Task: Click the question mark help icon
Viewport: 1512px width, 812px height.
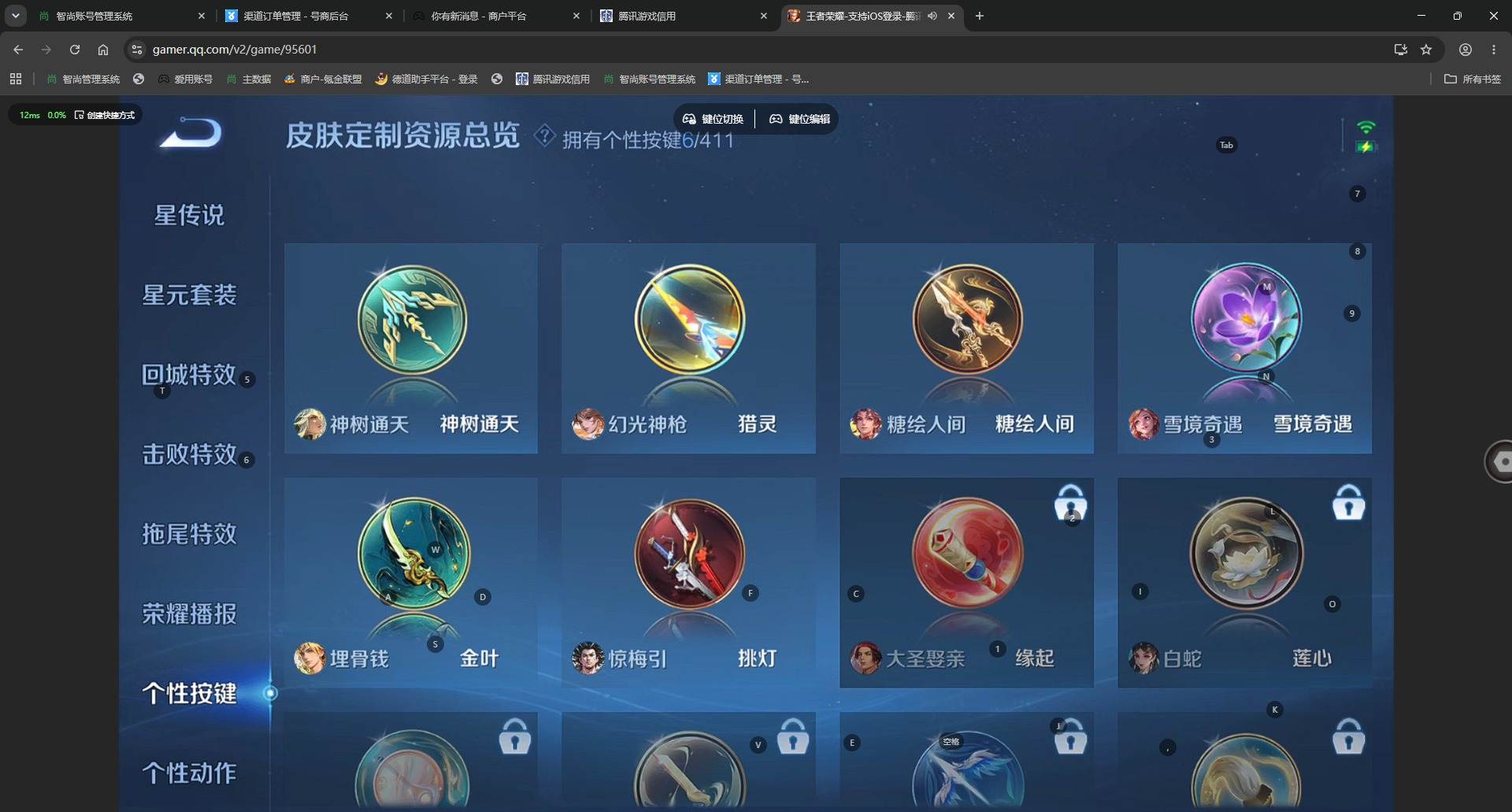Action: click(x=544, y=135)
